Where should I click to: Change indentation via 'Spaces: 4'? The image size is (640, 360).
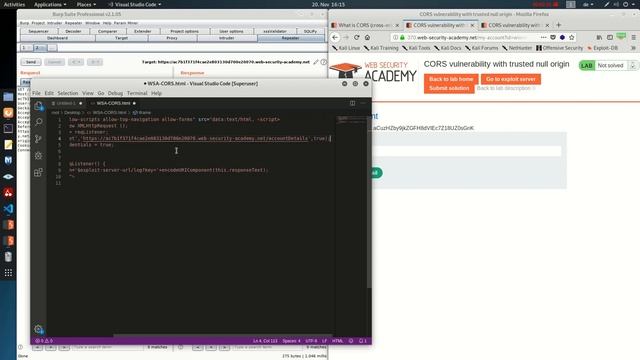tap(291, 341)
